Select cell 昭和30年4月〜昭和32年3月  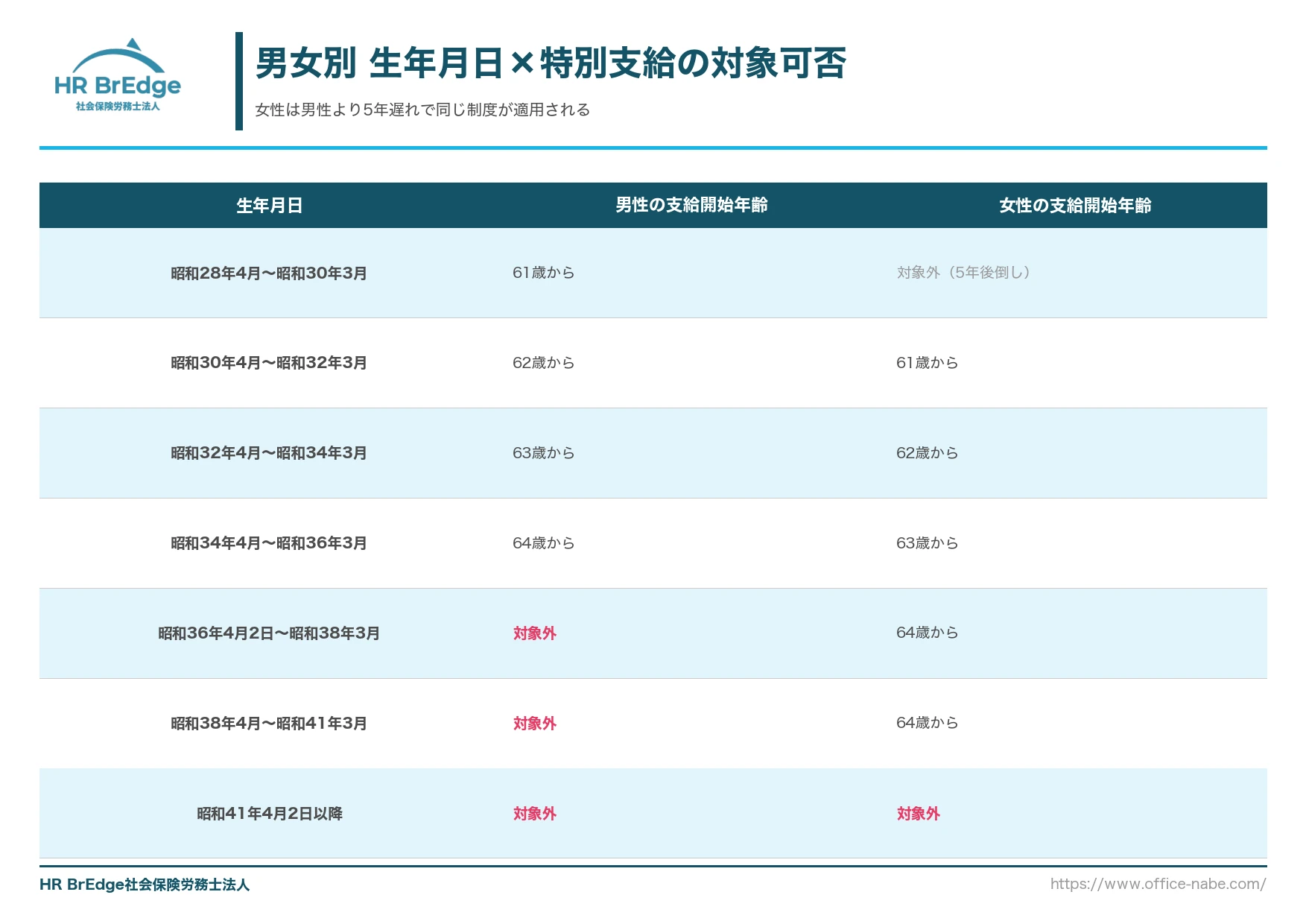point(269,363)
